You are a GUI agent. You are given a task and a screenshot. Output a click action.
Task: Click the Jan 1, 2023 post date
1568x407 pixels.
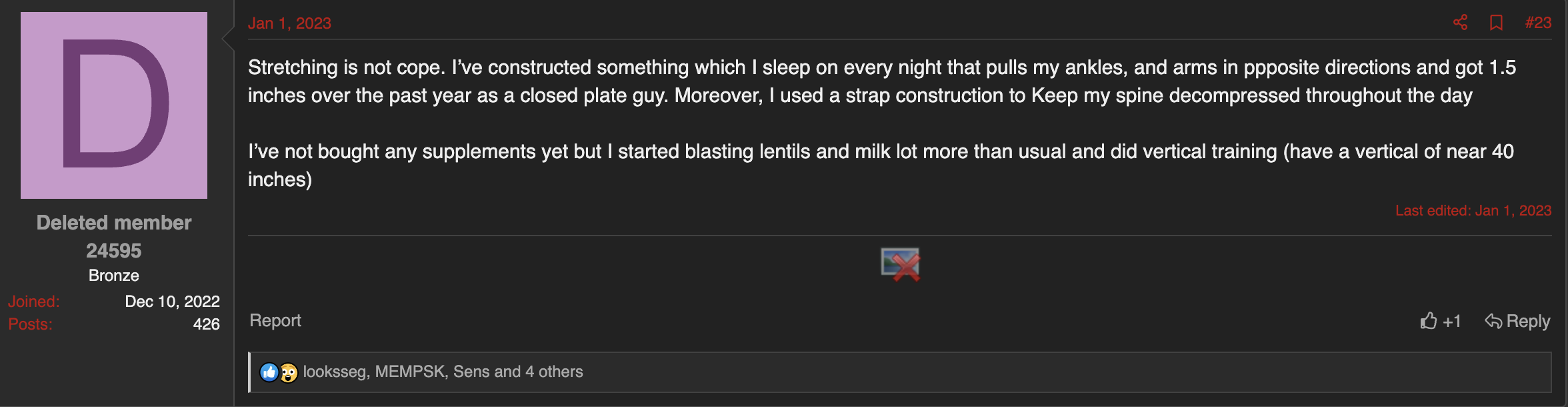289,23
